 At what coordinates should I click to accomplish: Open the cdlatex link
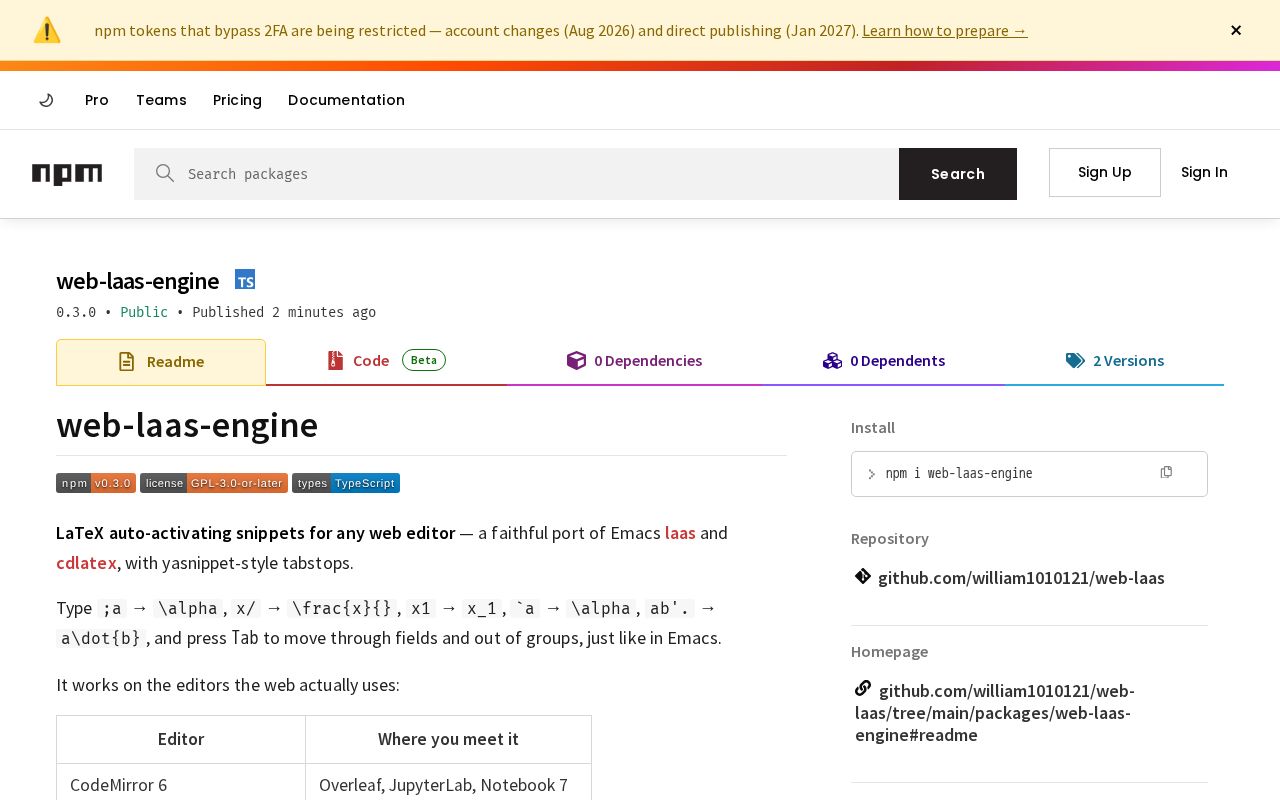(86, 563)
